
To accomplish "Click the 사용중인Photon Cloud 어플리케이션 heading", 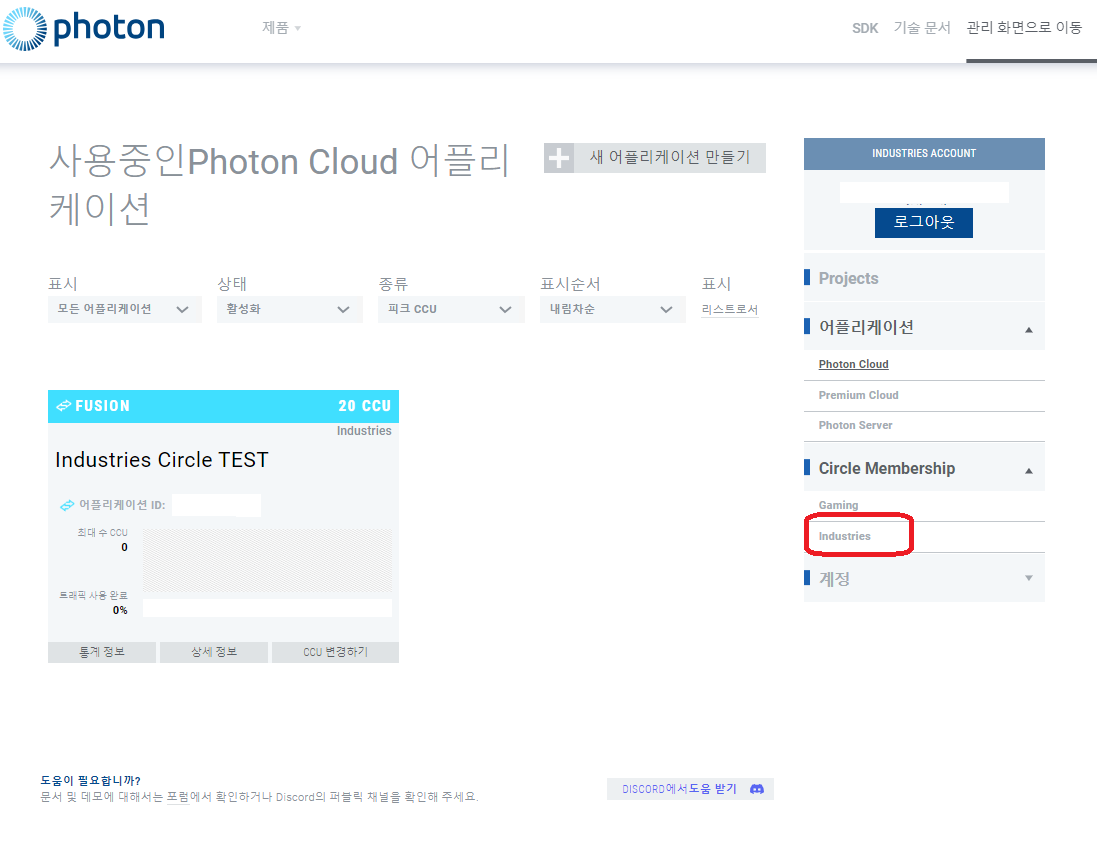I will [x=278, y=185].
